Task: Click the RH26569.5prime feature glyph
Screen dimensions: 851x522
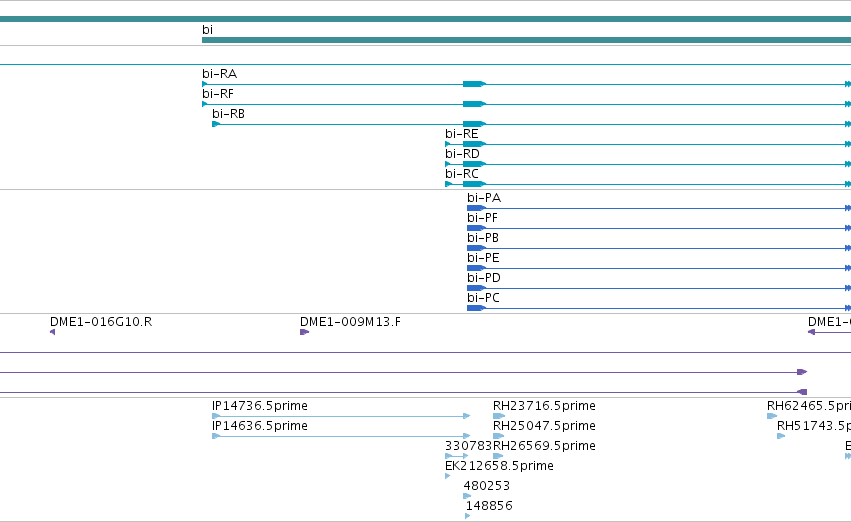Action: click(x=498, y=456)
